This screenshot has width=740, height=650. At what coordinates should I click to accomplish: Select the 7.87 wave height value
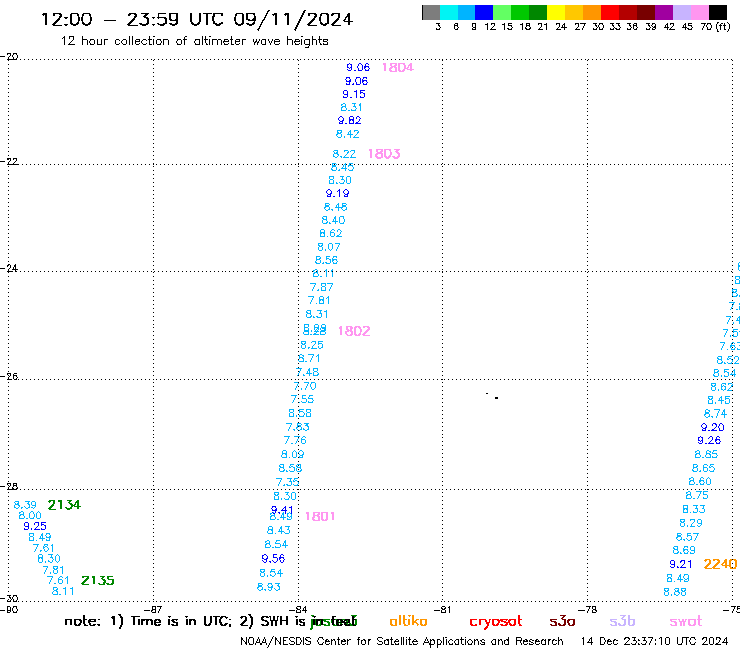(x=321, y=287)
